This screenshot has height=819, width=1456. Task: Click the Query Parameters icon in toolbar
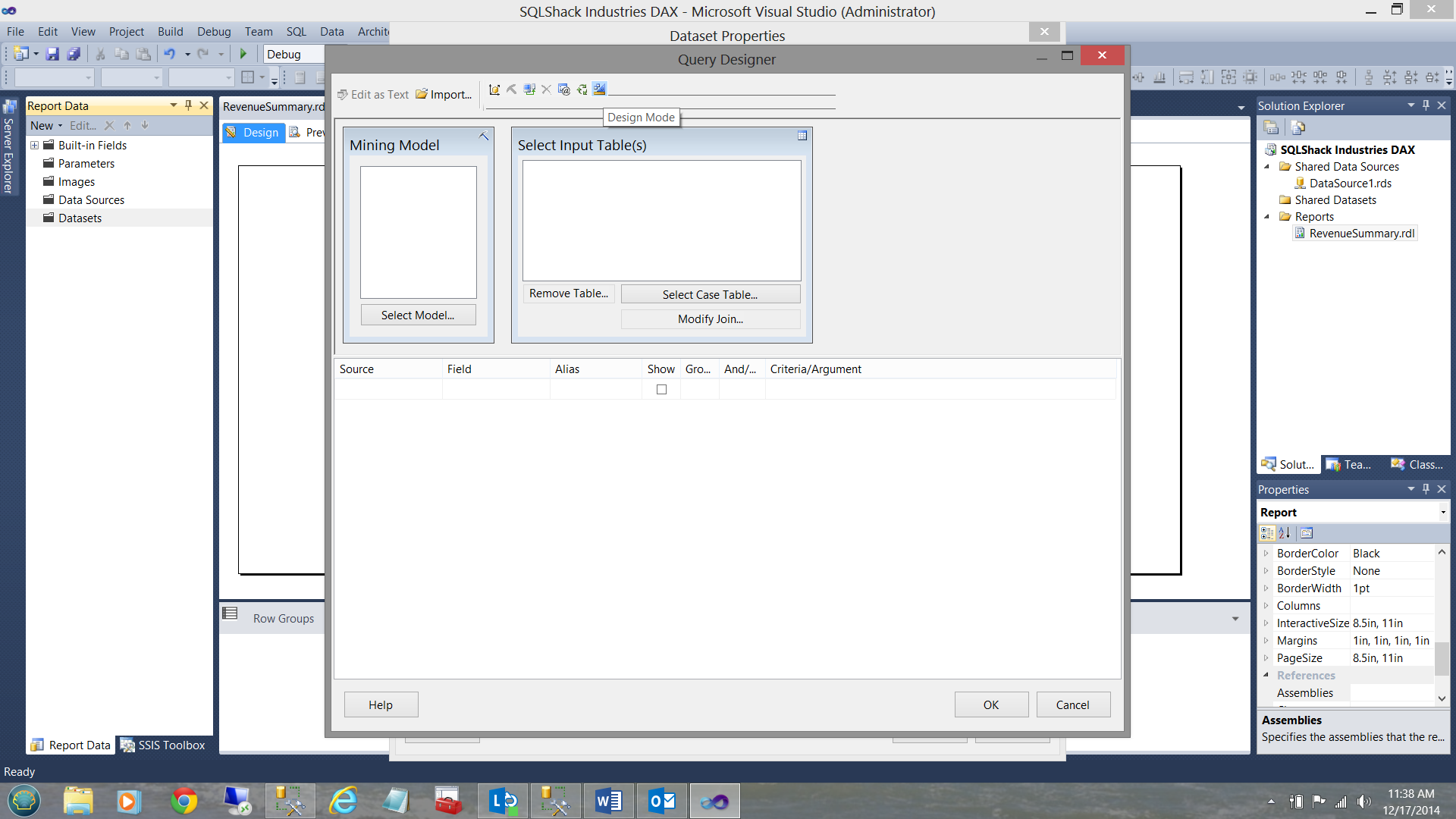(x=563, y=89)
